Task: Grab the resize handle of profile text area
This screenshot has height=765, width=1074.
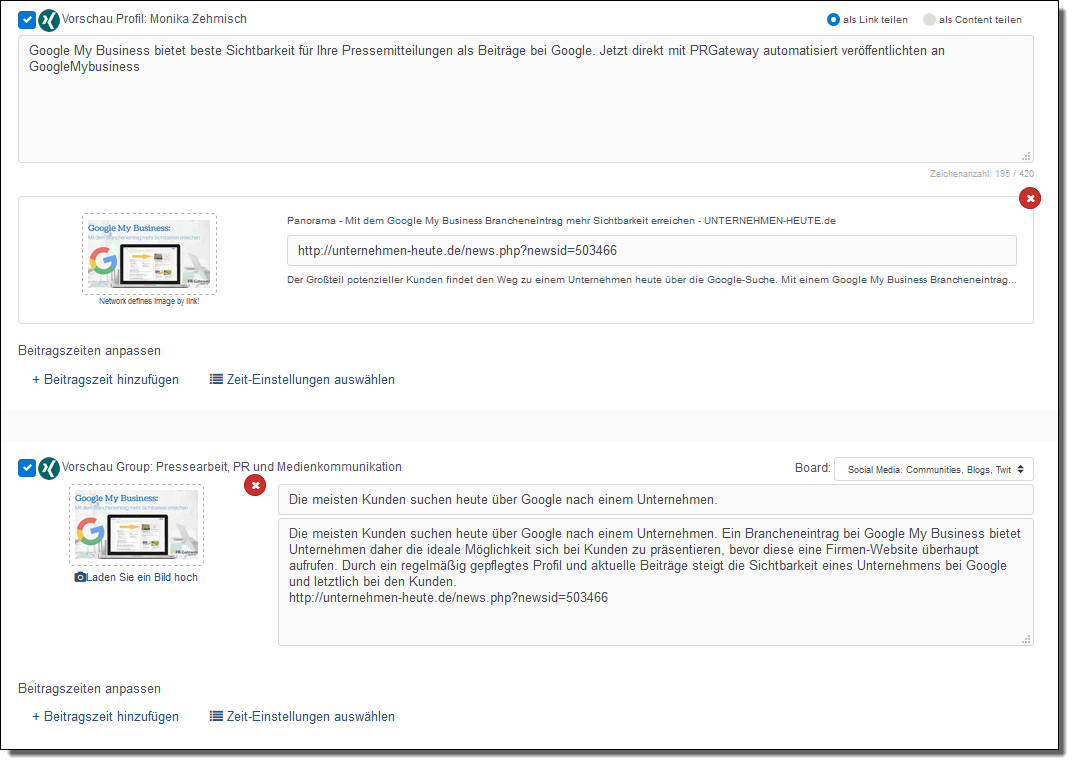Action: pos(1026,156)
